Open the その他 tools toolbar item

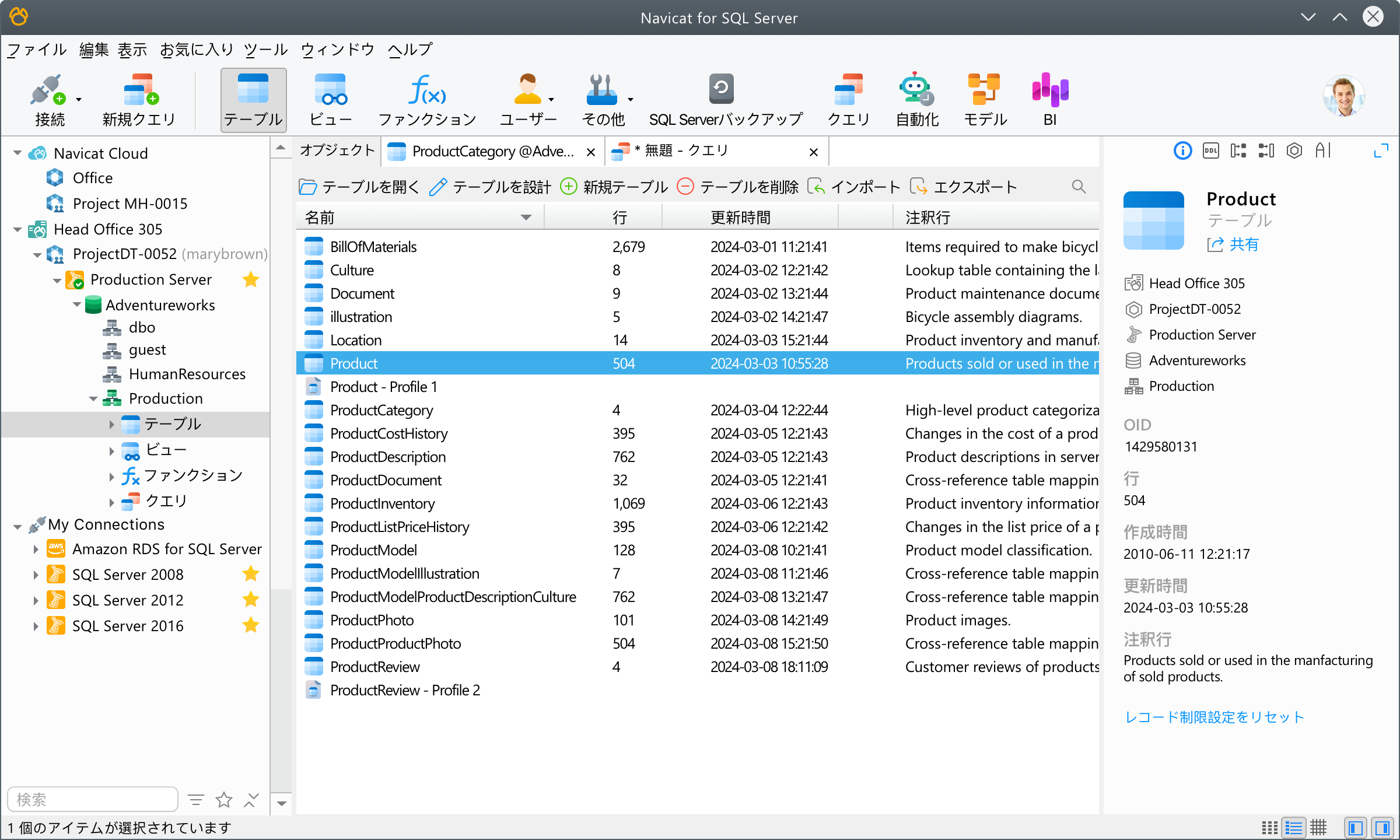[x=603, y=100]
